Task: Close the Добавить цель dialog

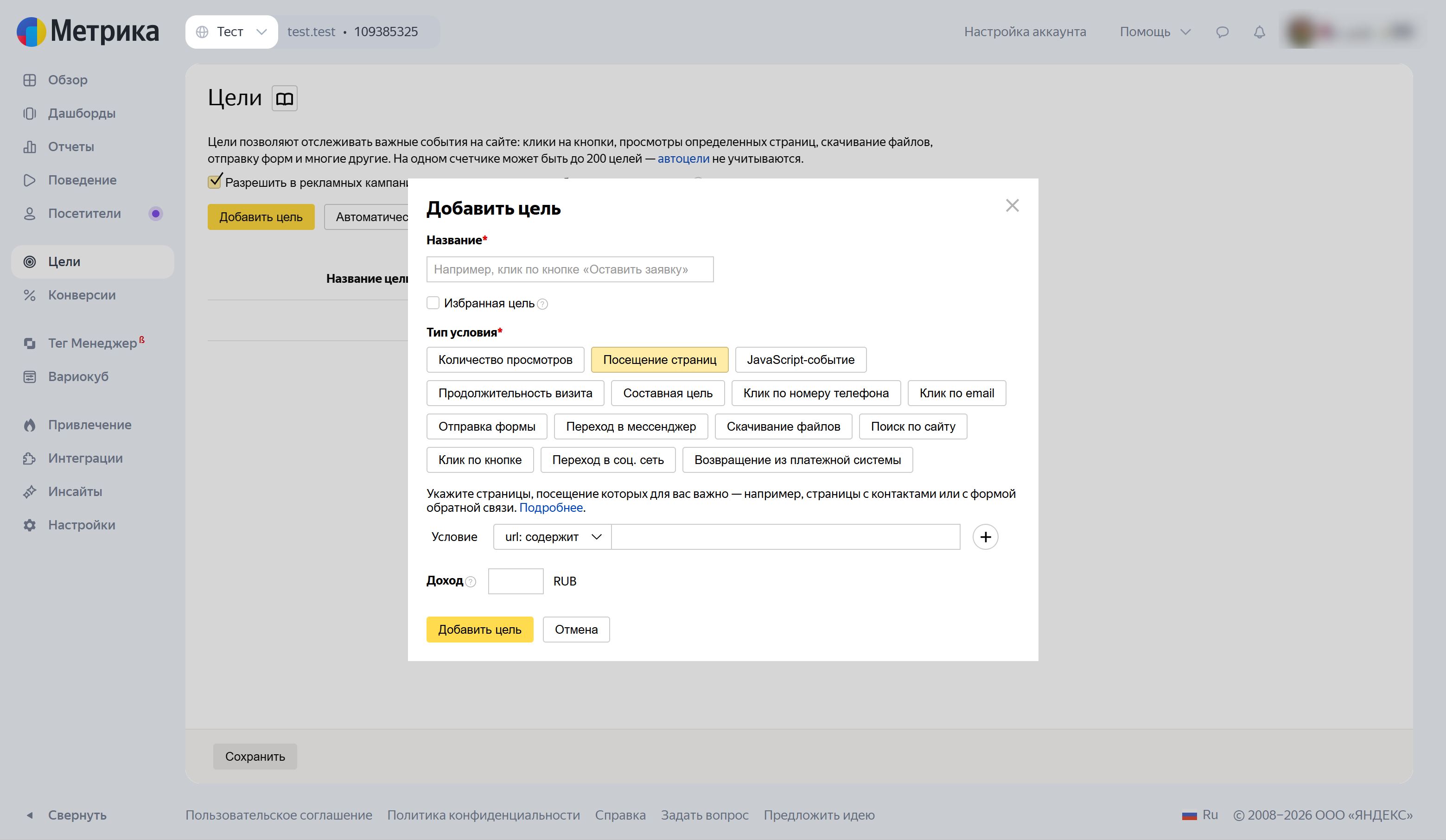Action: (x=1012, y=205)
